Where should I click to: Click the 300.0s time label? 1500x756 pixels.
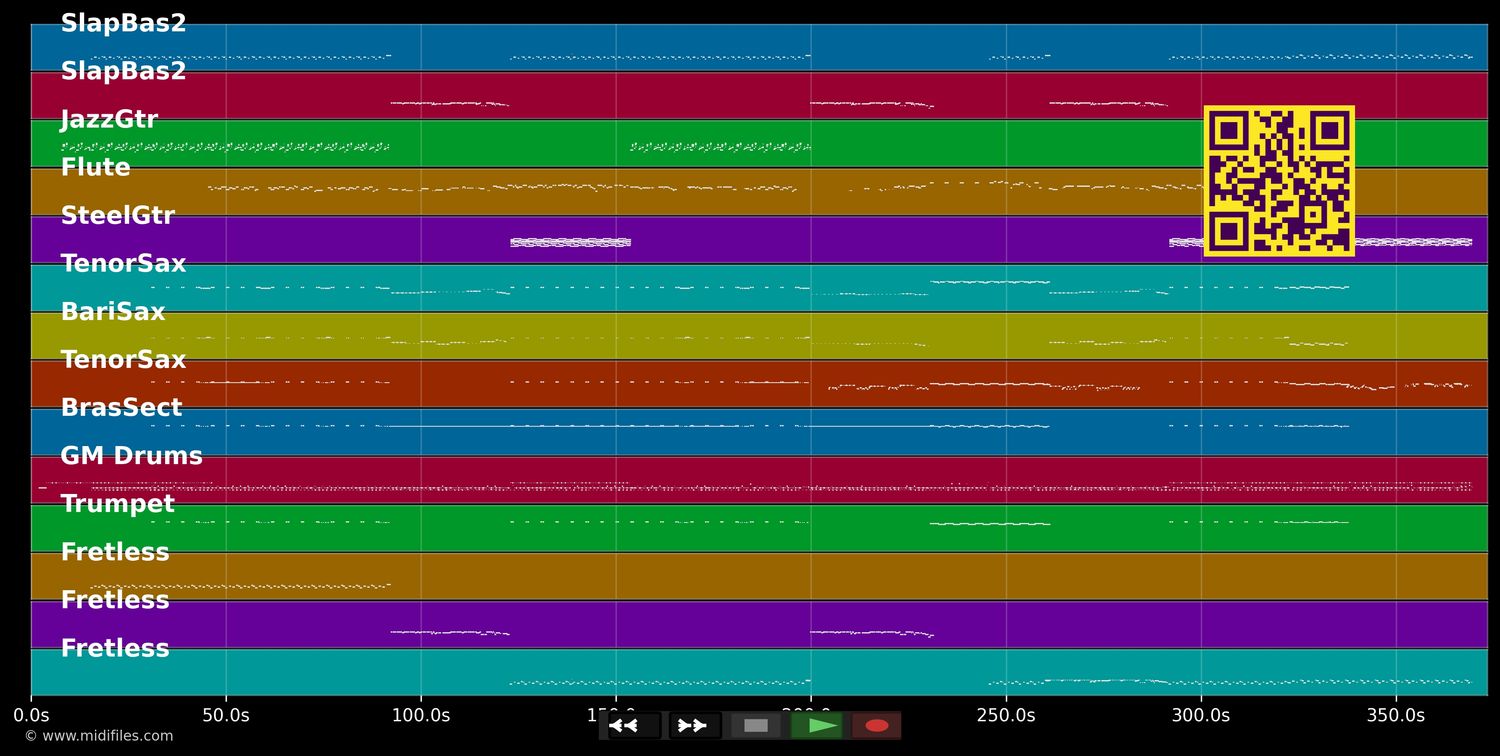click(x=1201, y=715)
